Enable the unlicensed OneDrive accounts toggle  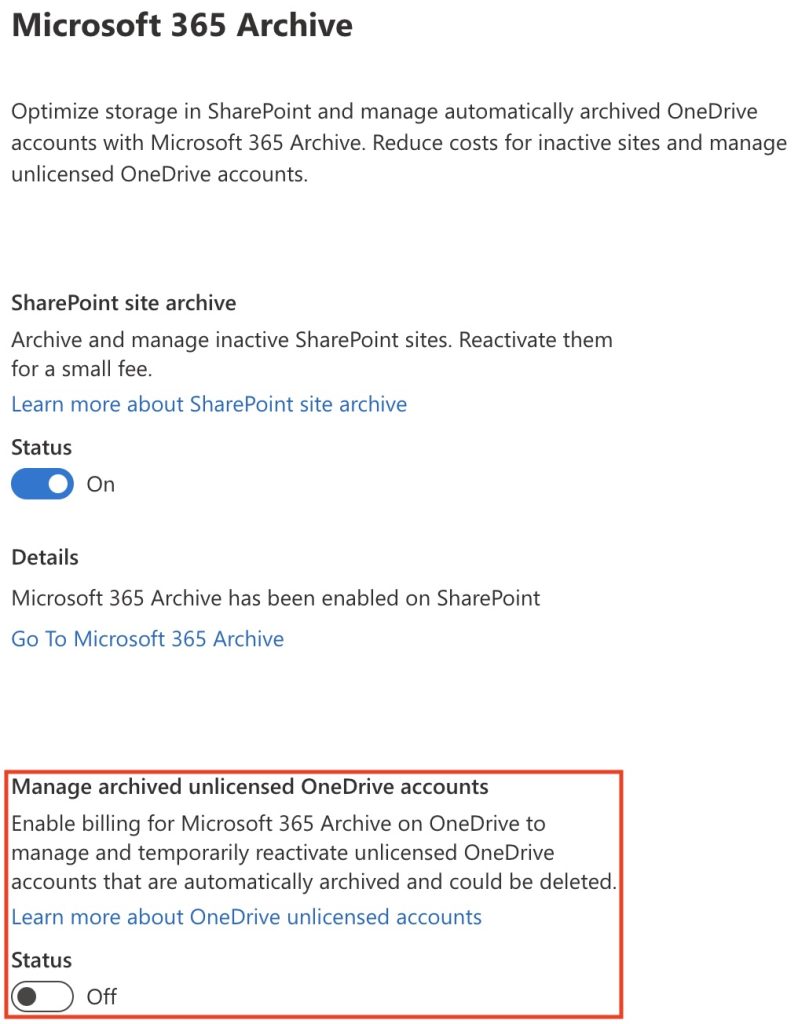tap(42, 996)
